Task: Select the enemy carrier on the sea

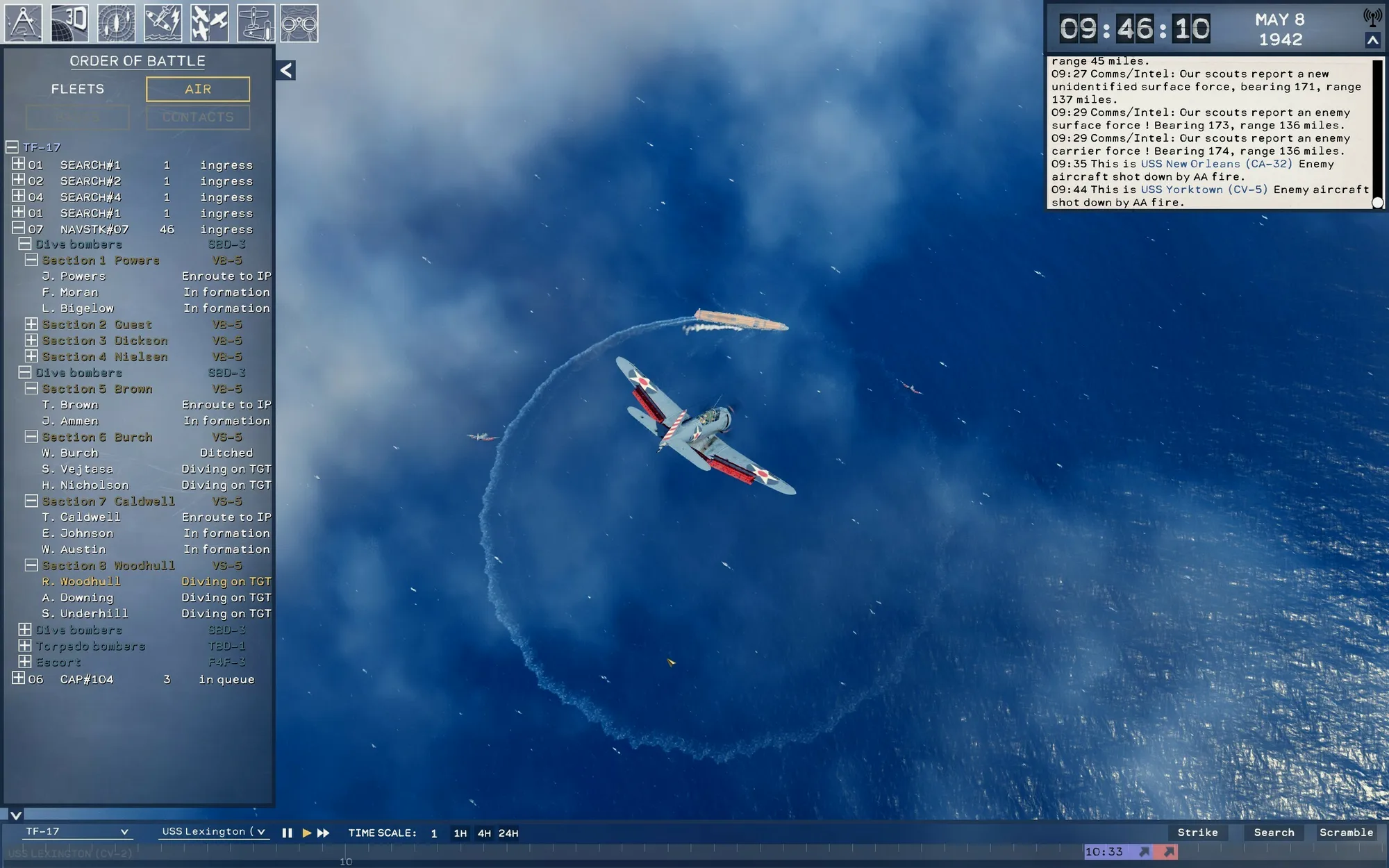Action: pos(741,320)
